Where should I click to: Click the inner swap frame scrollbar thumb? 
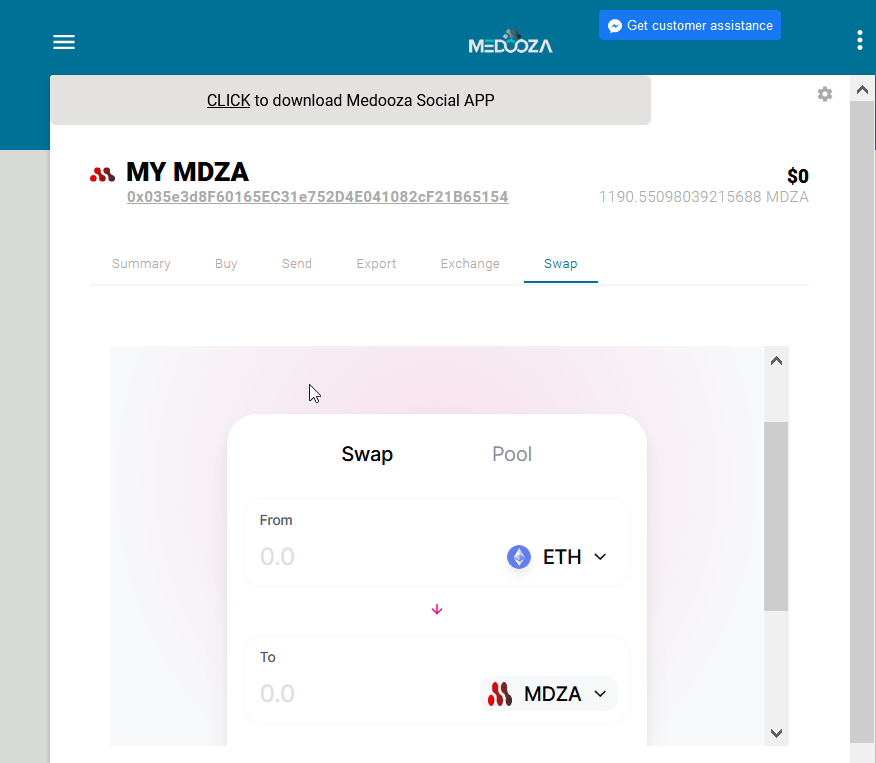[776, 517]
